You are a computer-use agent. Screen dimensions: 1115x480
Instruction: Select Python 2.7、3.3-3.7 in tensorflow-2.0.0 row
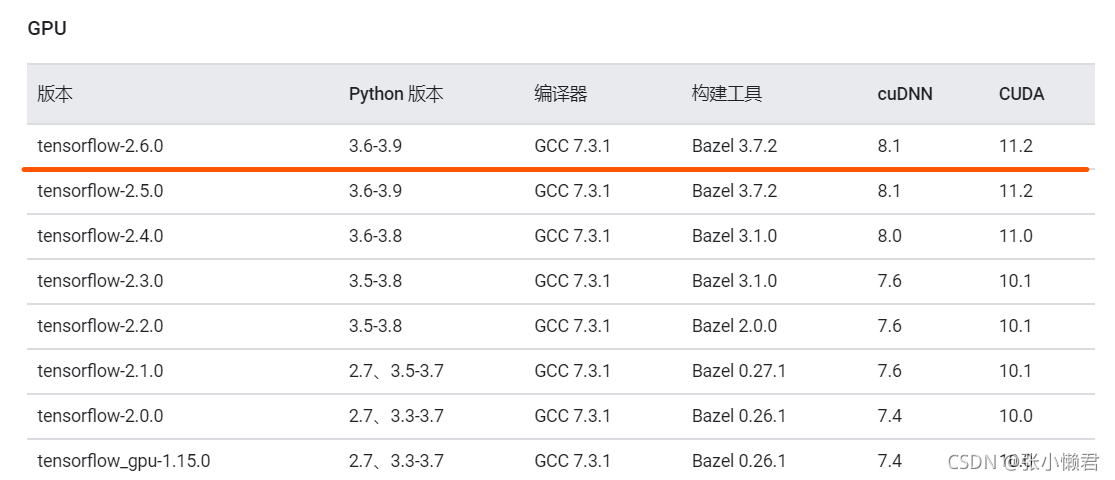[396, 415]
